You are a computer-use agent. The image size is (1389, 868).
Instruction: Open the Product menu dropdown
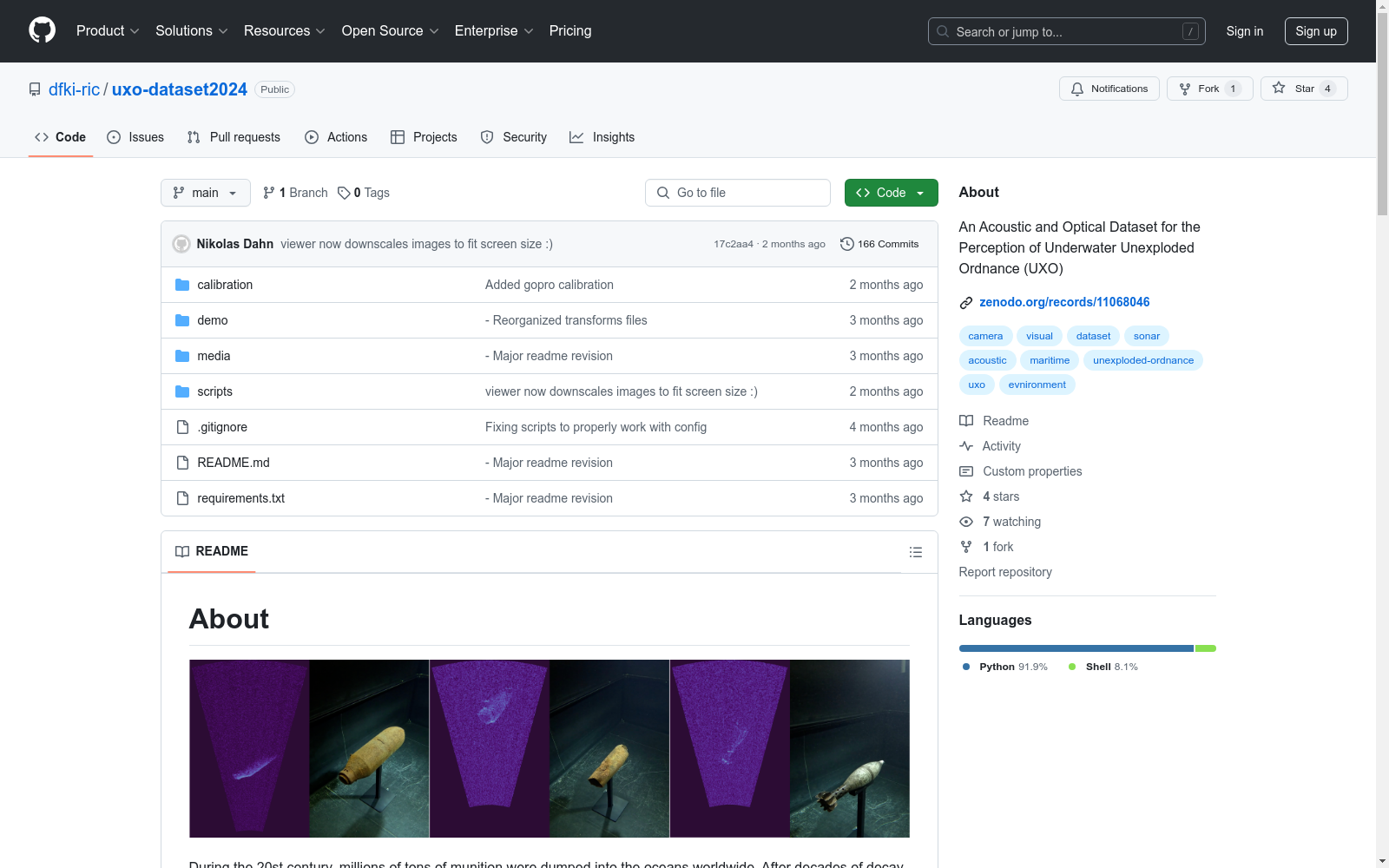108,31
